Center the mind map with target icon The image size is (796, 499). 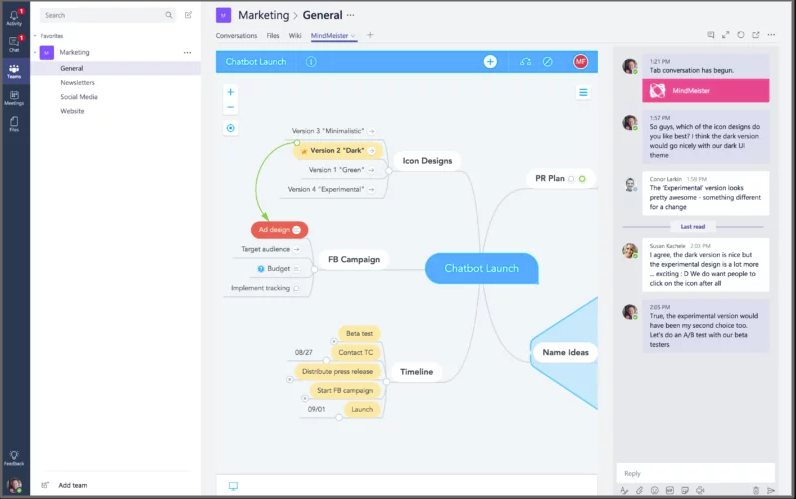(x=231, y=128)
